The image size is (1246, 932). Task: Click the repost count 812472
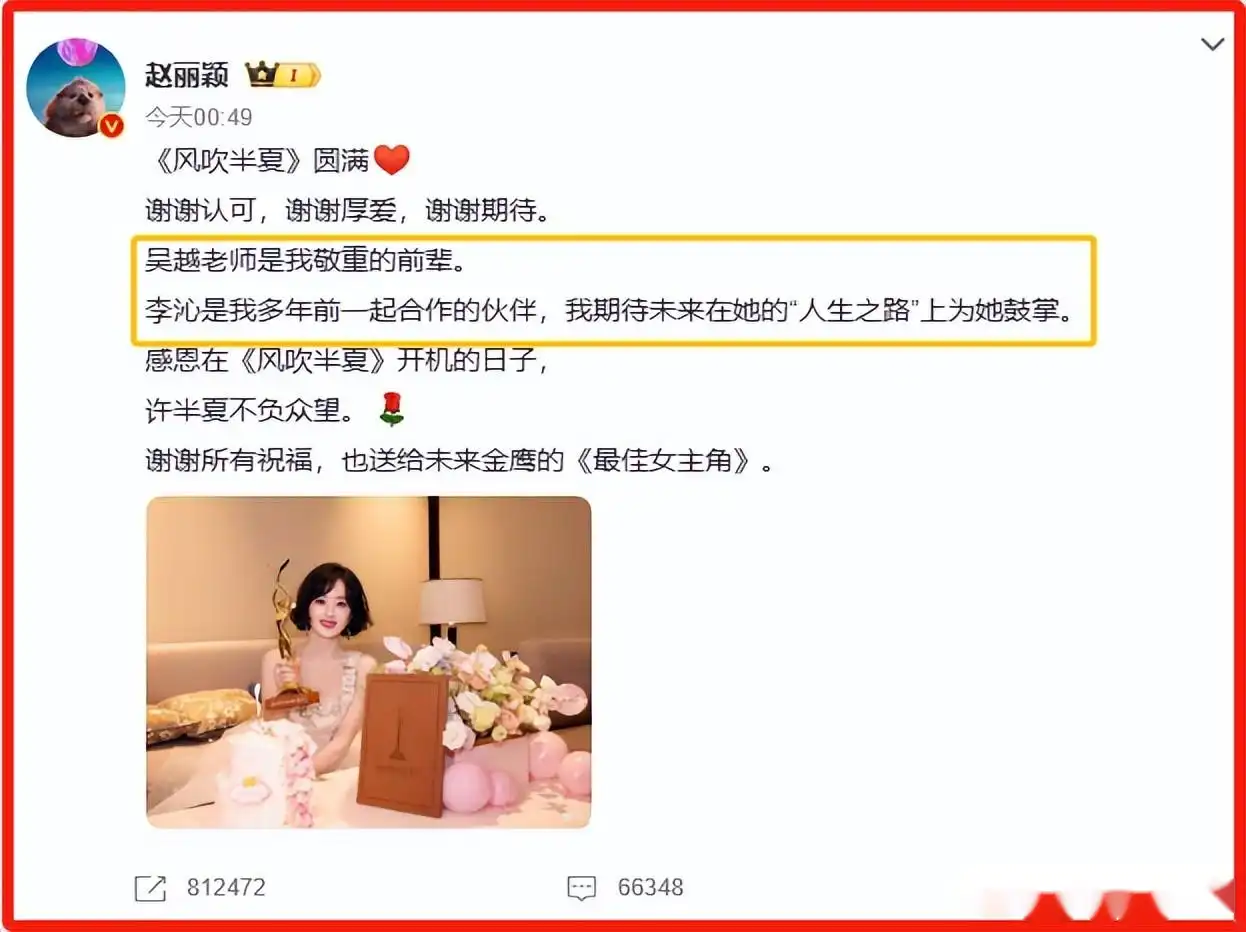click(x=226, y=887)
